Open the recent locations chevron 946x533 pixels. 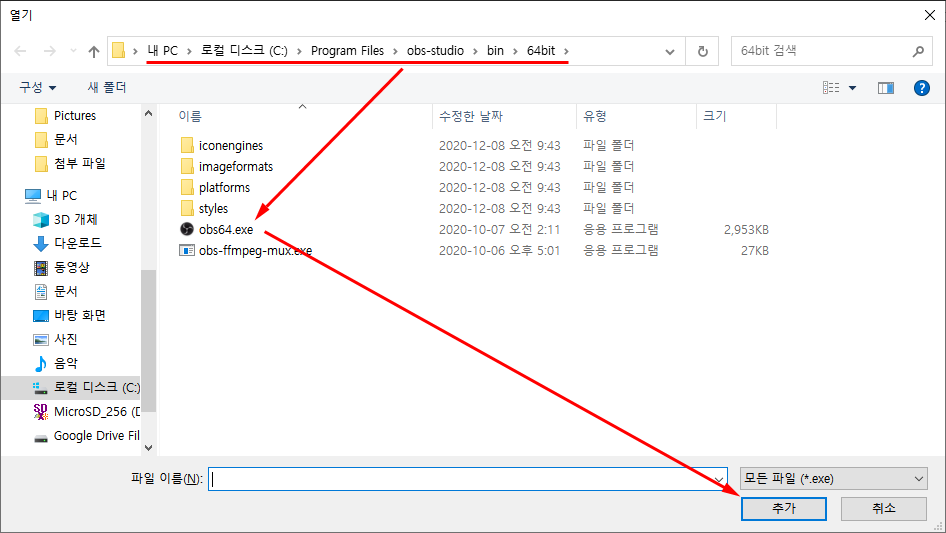pyautogui.click(x=73, y=51)
